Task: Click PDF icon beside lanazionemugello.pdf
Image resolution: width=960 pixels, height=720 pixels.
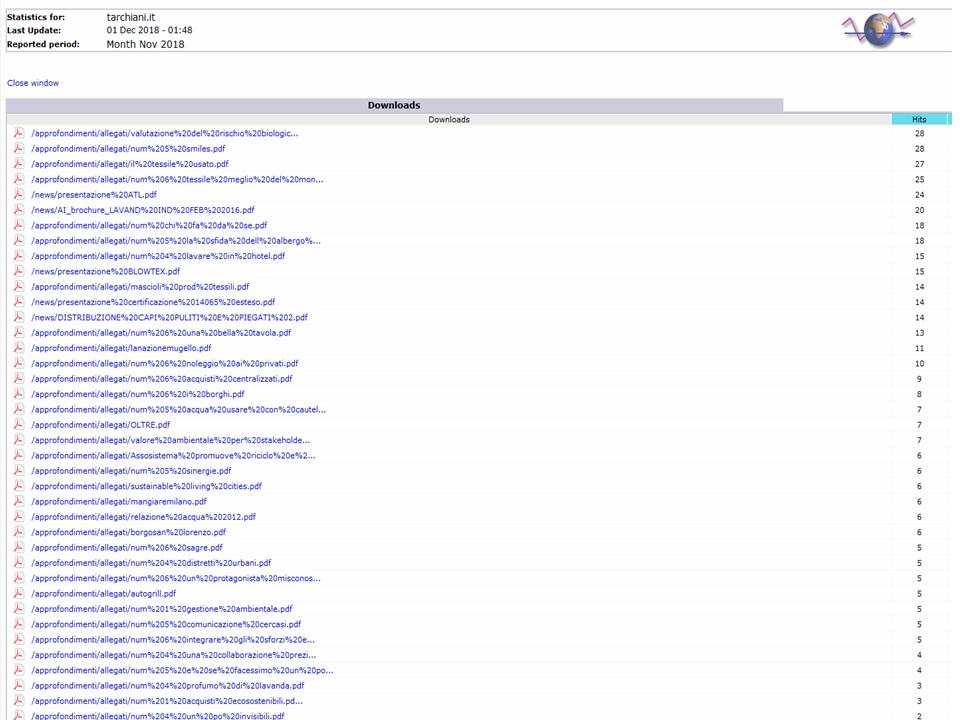Action: click(x=18, y=348)
